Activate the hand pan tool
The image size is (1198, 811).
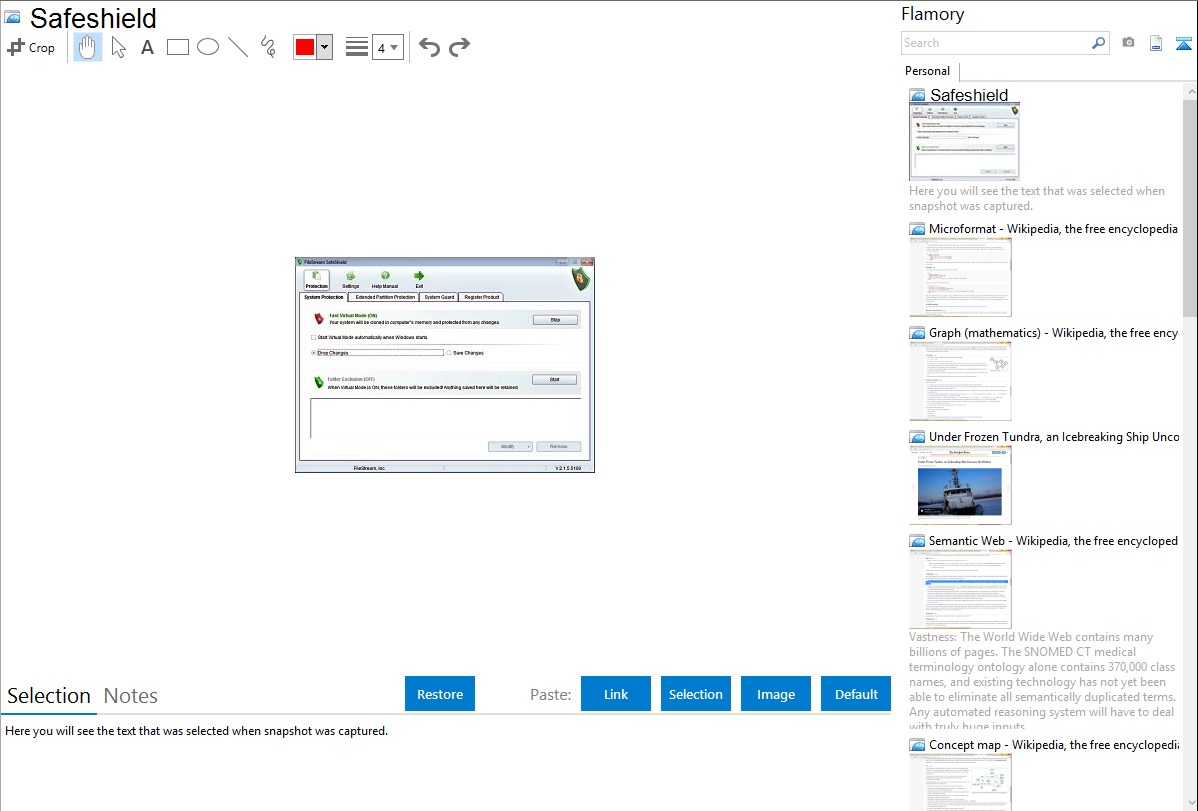(x=88, y=47)
